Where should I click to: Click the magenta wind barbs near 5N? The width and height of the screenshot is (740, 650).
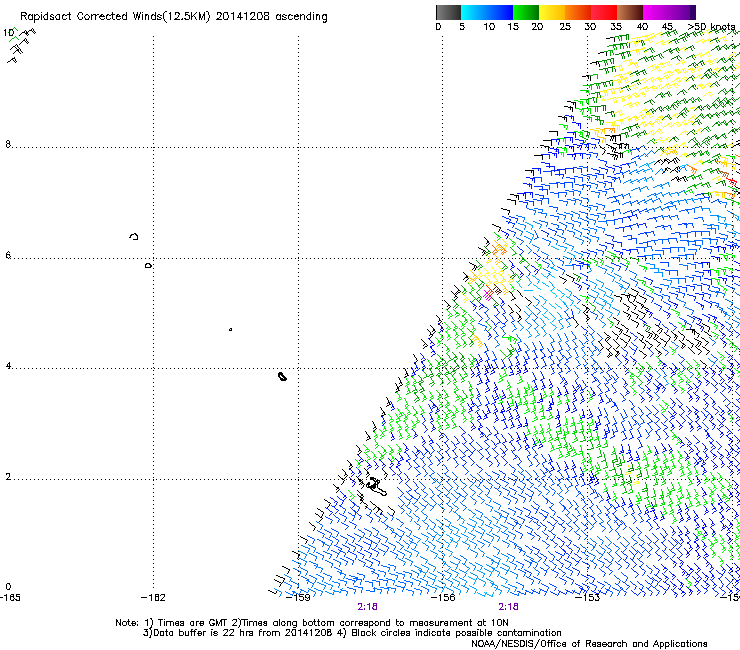(488, 295)
